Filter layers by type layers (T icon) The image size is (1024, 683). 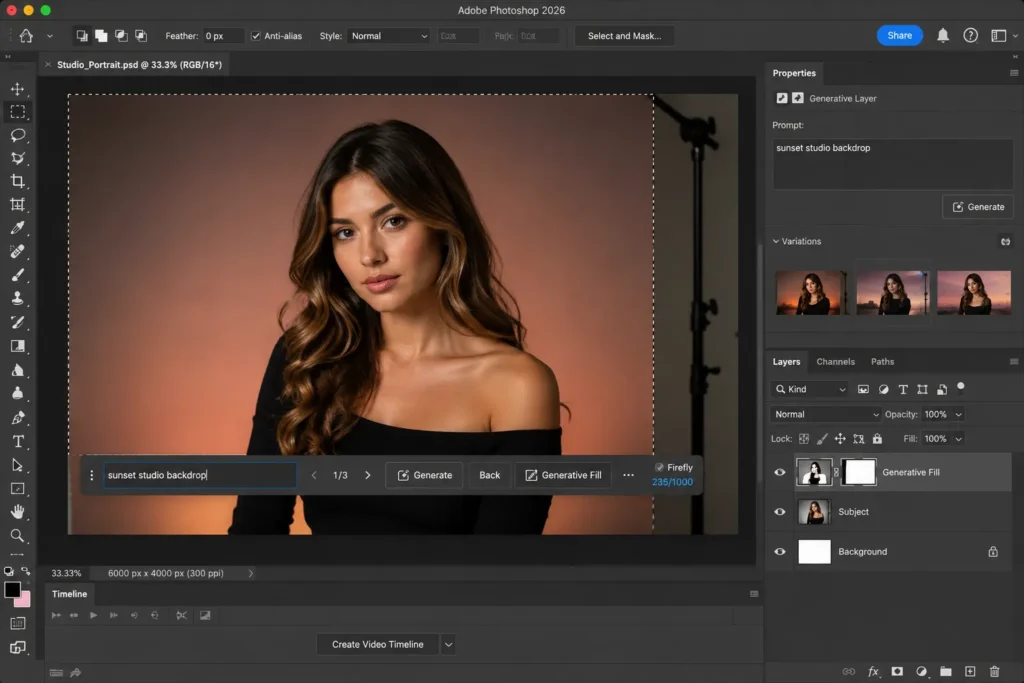click(903, 389)
